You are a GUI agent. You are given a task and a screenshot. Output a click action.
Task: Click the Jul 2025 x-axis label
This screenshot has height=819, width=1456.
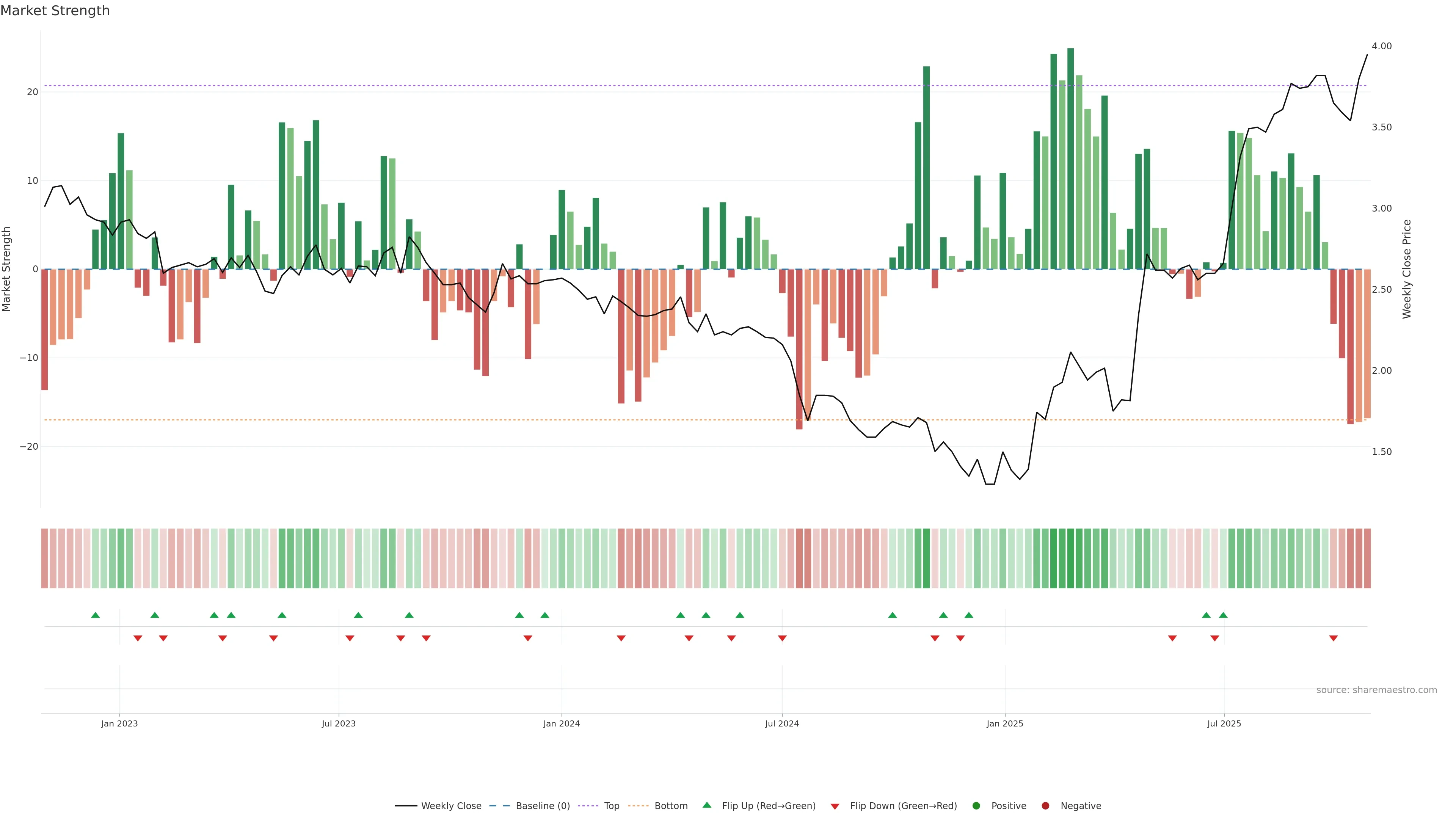coord(1224,723)
